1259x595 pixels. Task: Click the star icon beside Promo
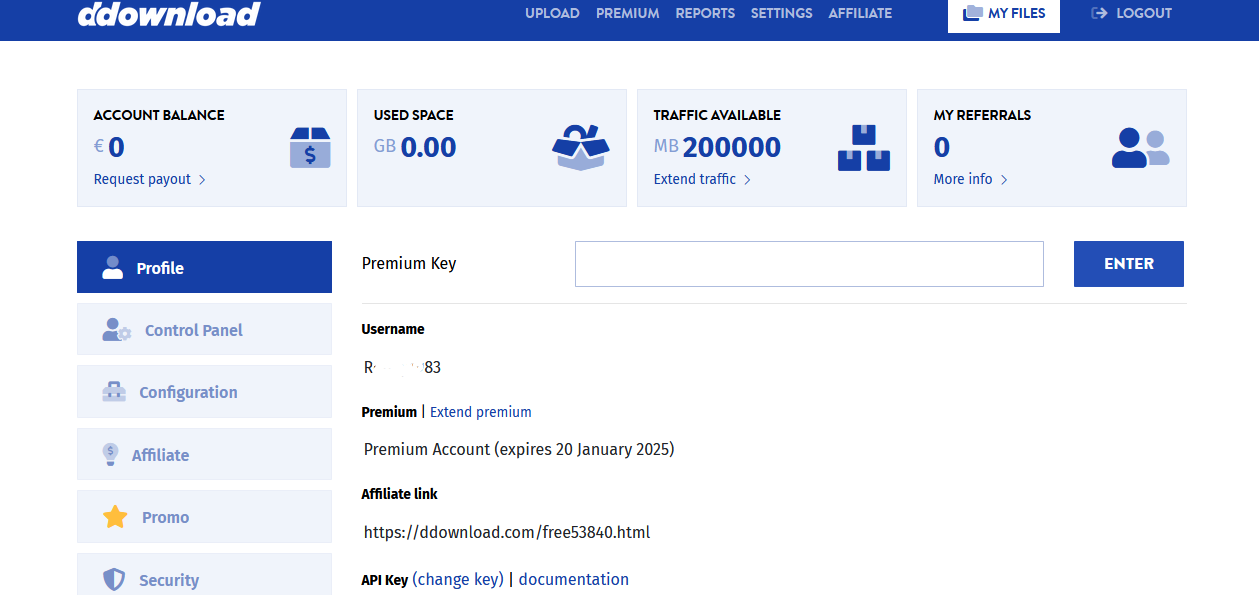(115, 517)
